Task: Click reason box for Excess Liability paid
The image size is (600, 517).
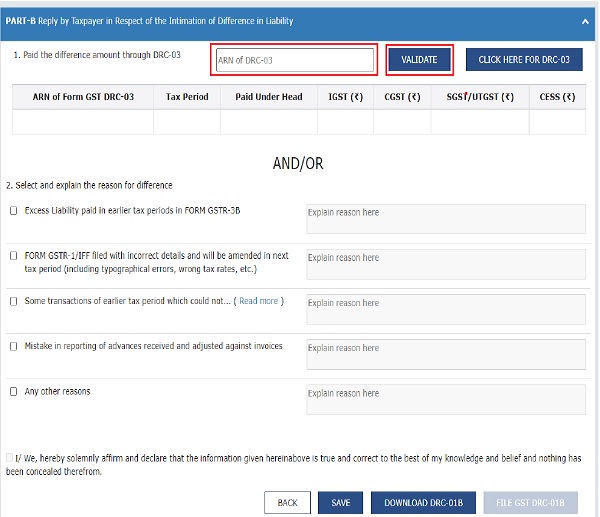Action: (446, 219)
